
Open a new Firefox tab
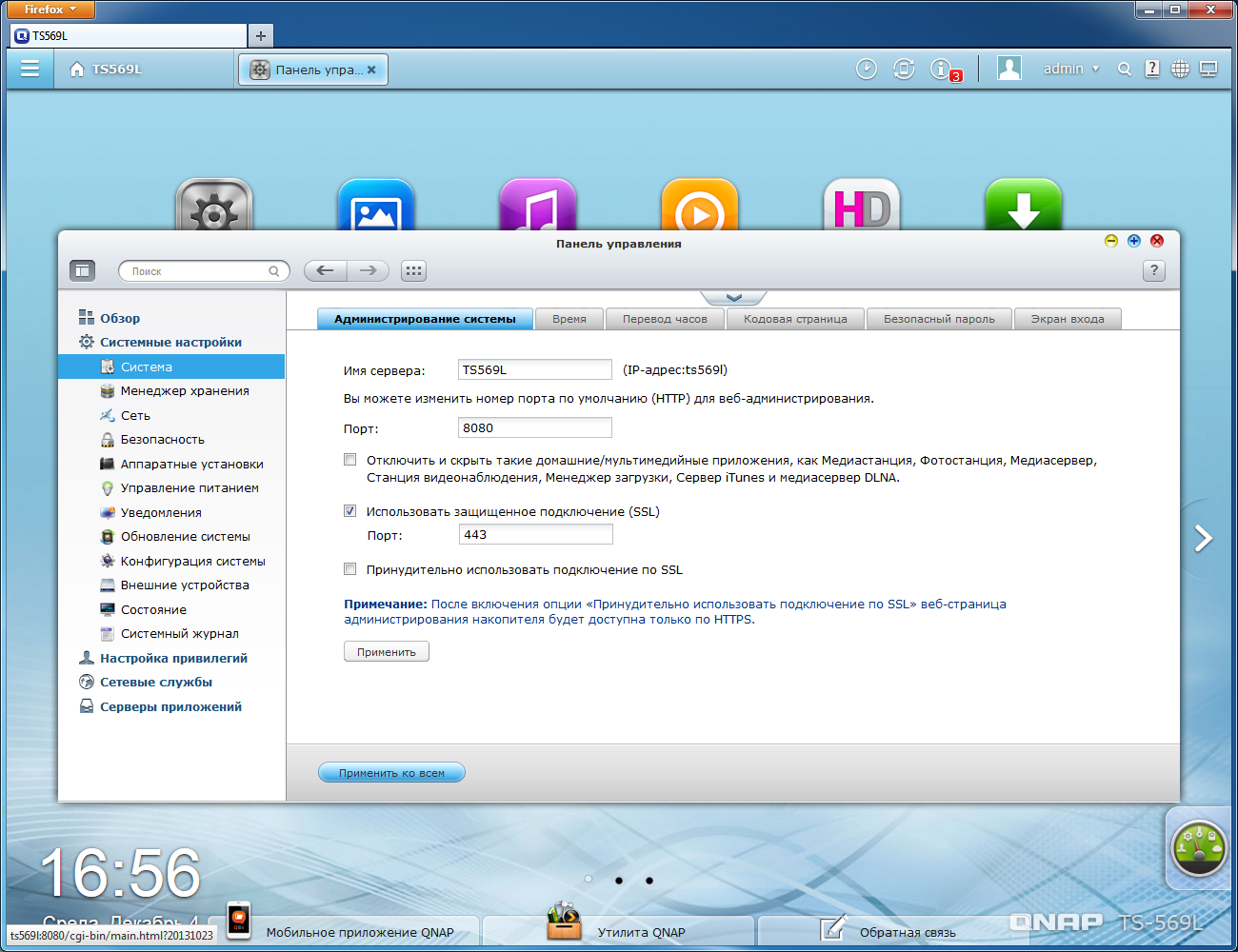[260, 35]
